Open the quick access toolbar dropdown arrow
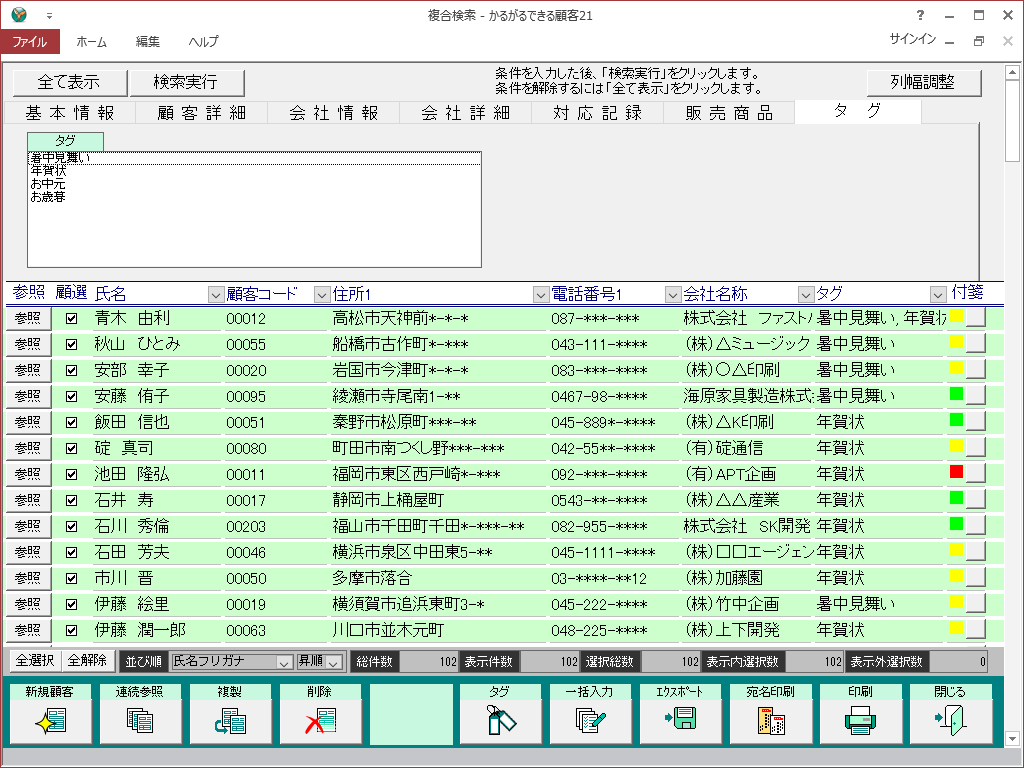Screen dimensions: 1024x768 coord(50,16)
